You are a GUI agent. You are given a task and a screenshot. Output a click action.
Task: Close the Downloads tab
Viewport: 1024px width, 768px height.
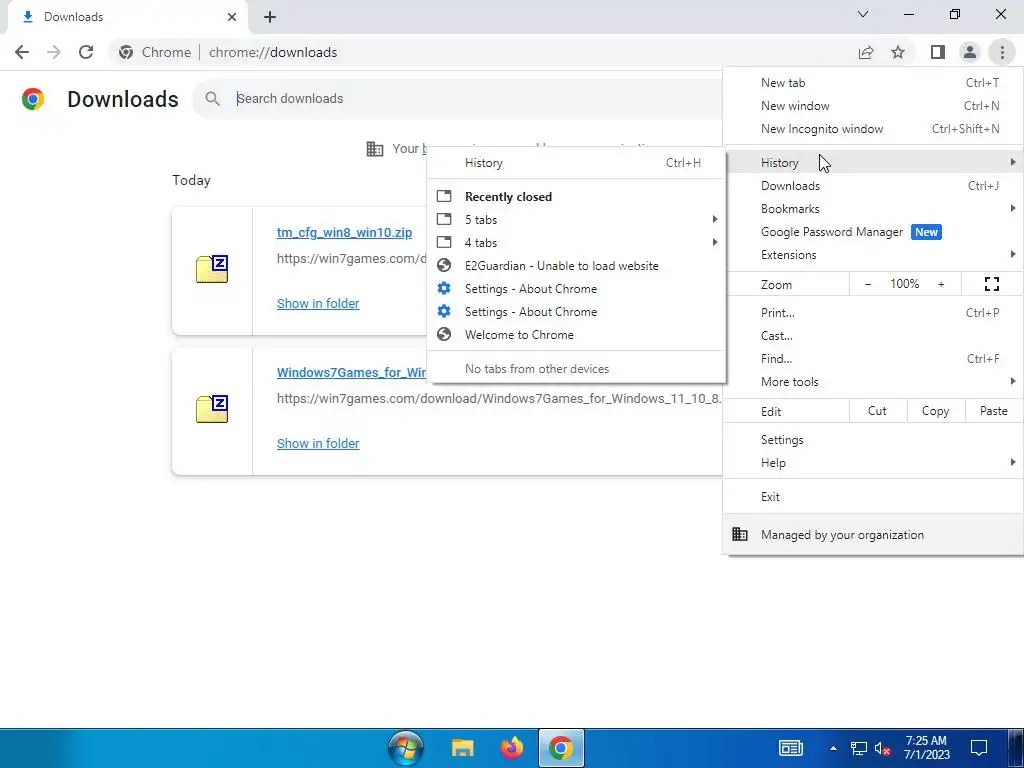[232, 17]
